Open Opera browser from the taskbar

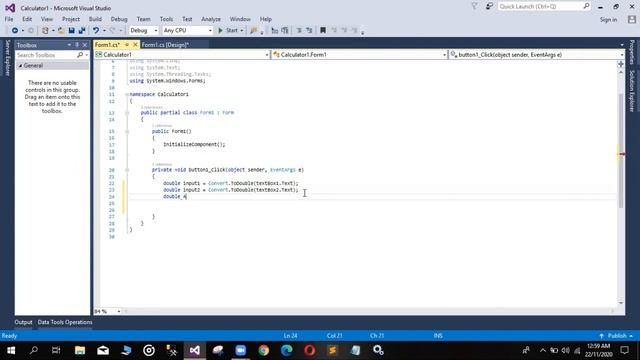tap(309, 350)
